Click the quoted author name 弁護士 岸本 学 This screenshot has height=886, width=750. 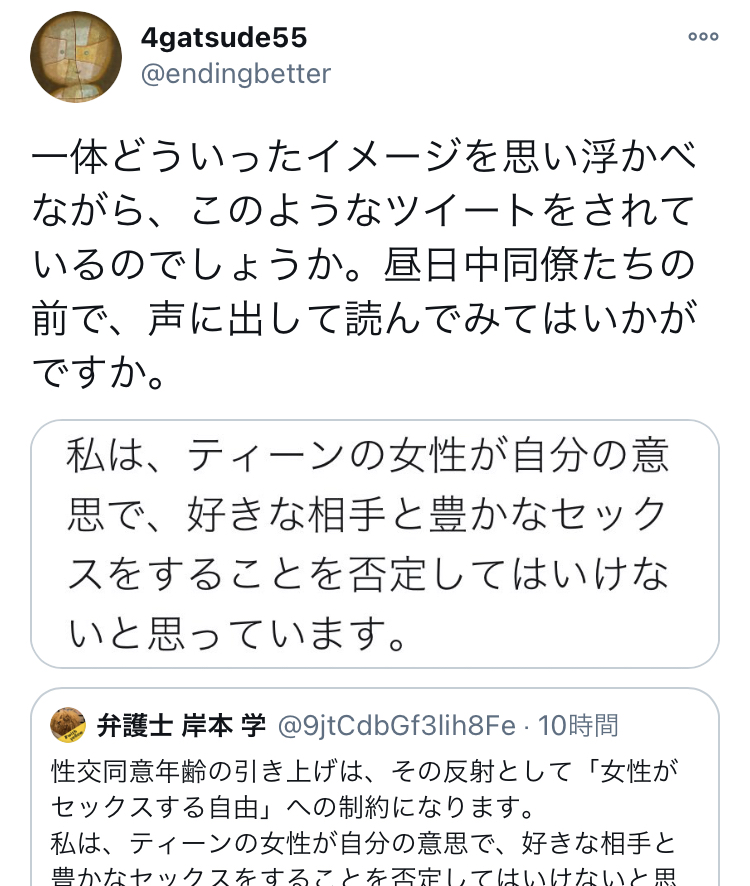pyautogui.click(x=181, y=724)
